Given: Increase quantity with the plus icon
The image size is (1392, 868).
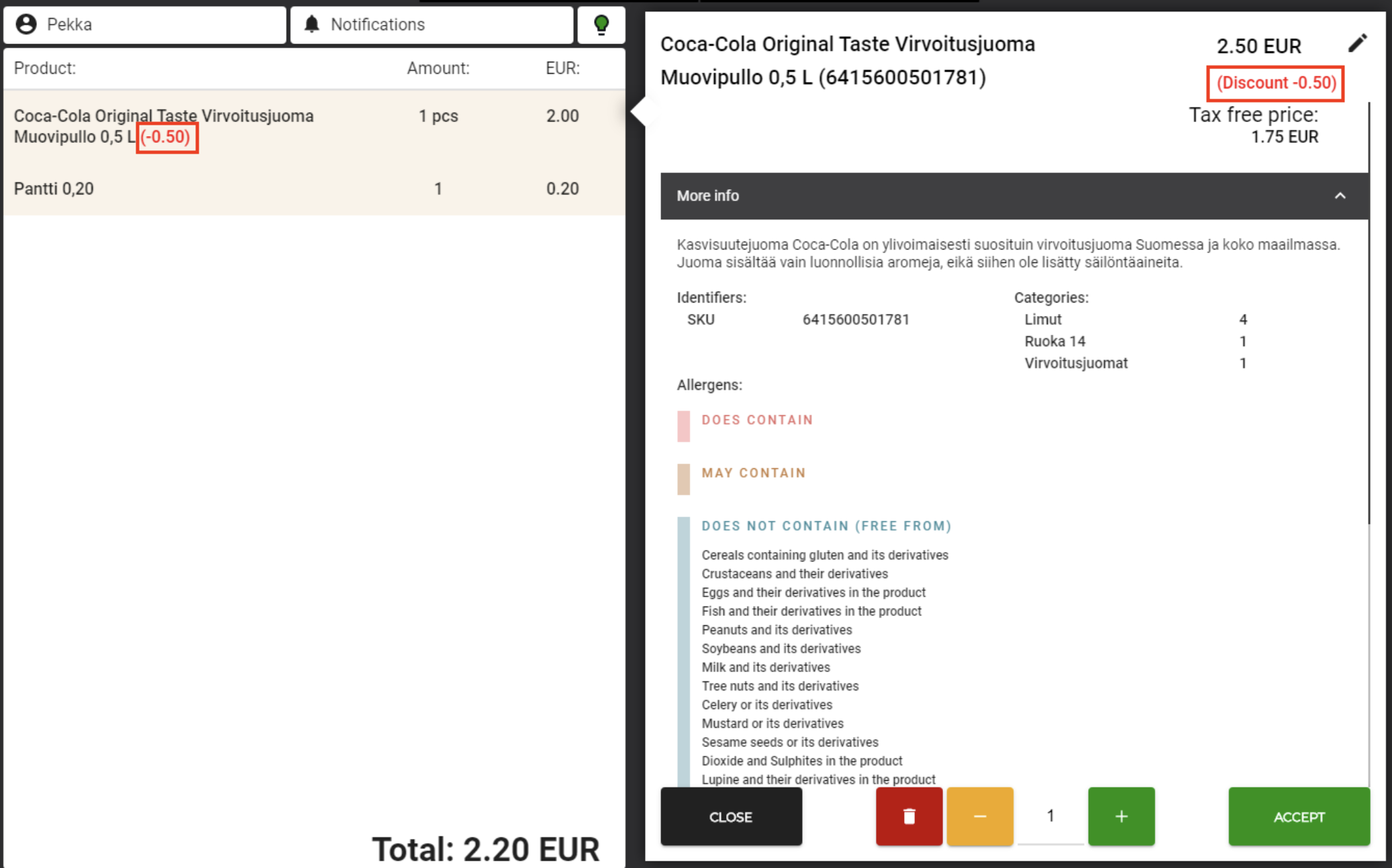Looking at the screenshot, I should (x=1121, y=816).
